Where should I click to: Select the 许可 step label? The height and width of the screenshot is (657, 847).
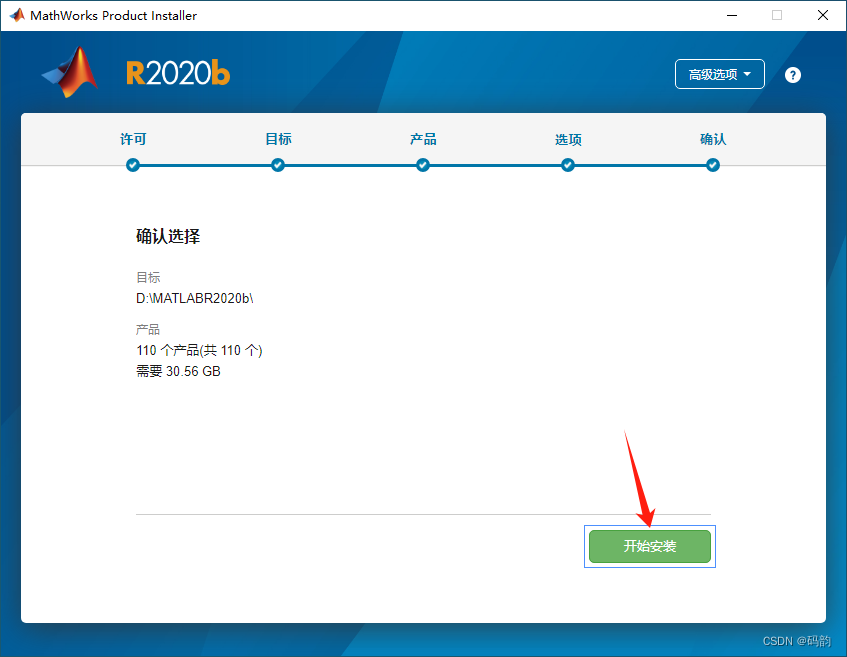tap(133, 140)
